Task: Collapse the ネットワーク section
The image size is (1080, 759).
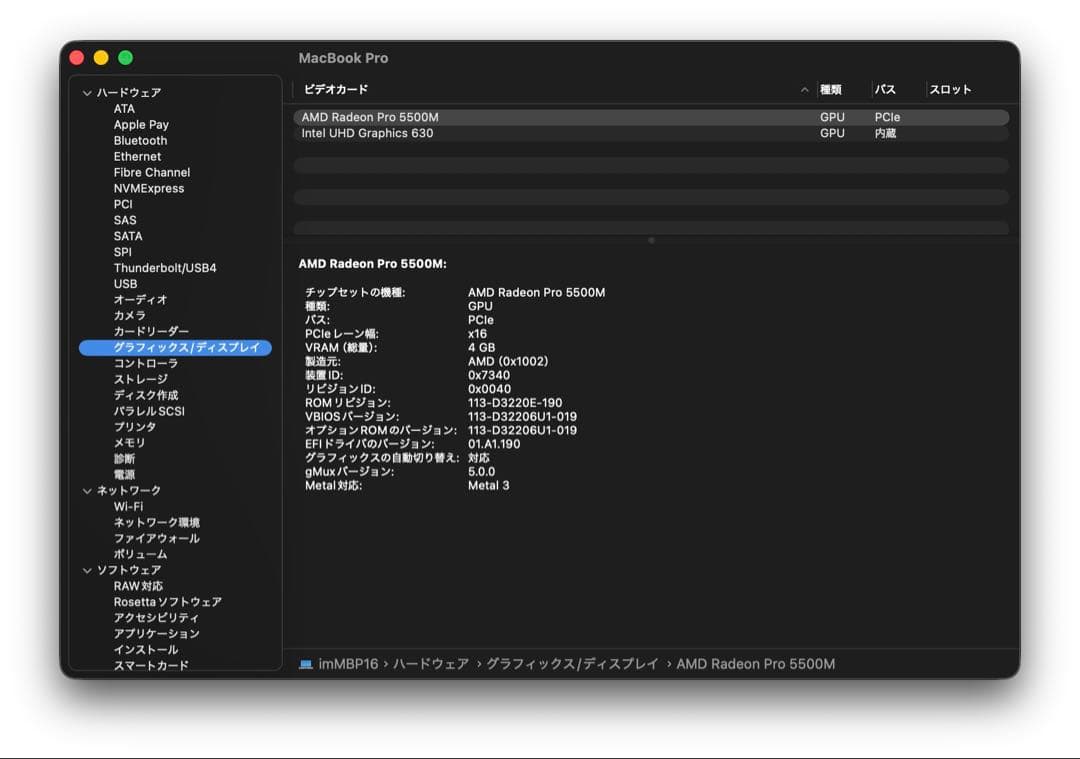Action: coord(88,490)
